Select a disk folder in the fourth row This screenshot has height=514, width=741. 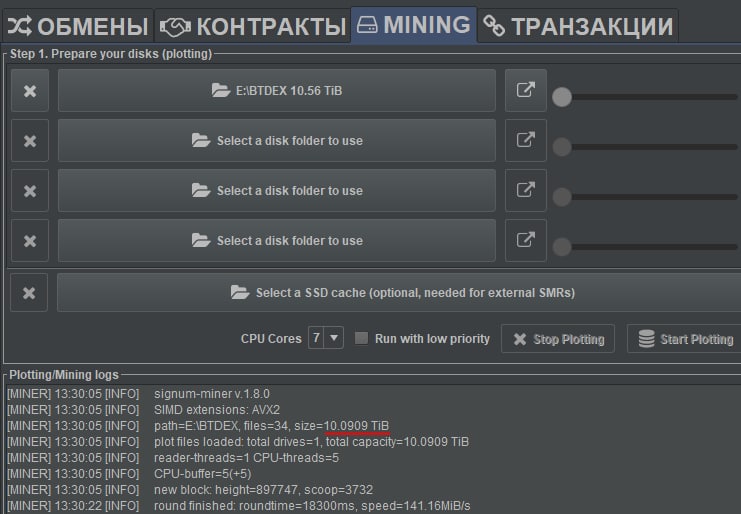click(277, 241)
